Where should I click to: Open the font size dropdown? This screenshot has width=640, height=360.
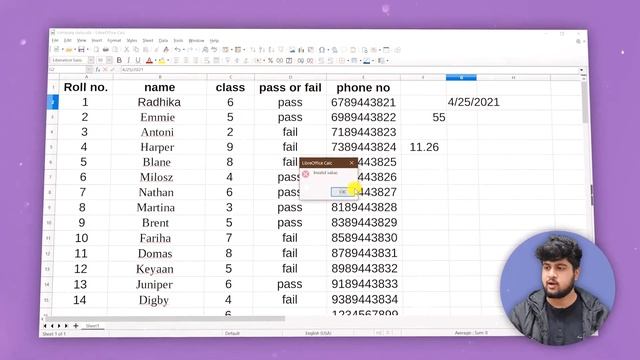[x=109, y=60]
